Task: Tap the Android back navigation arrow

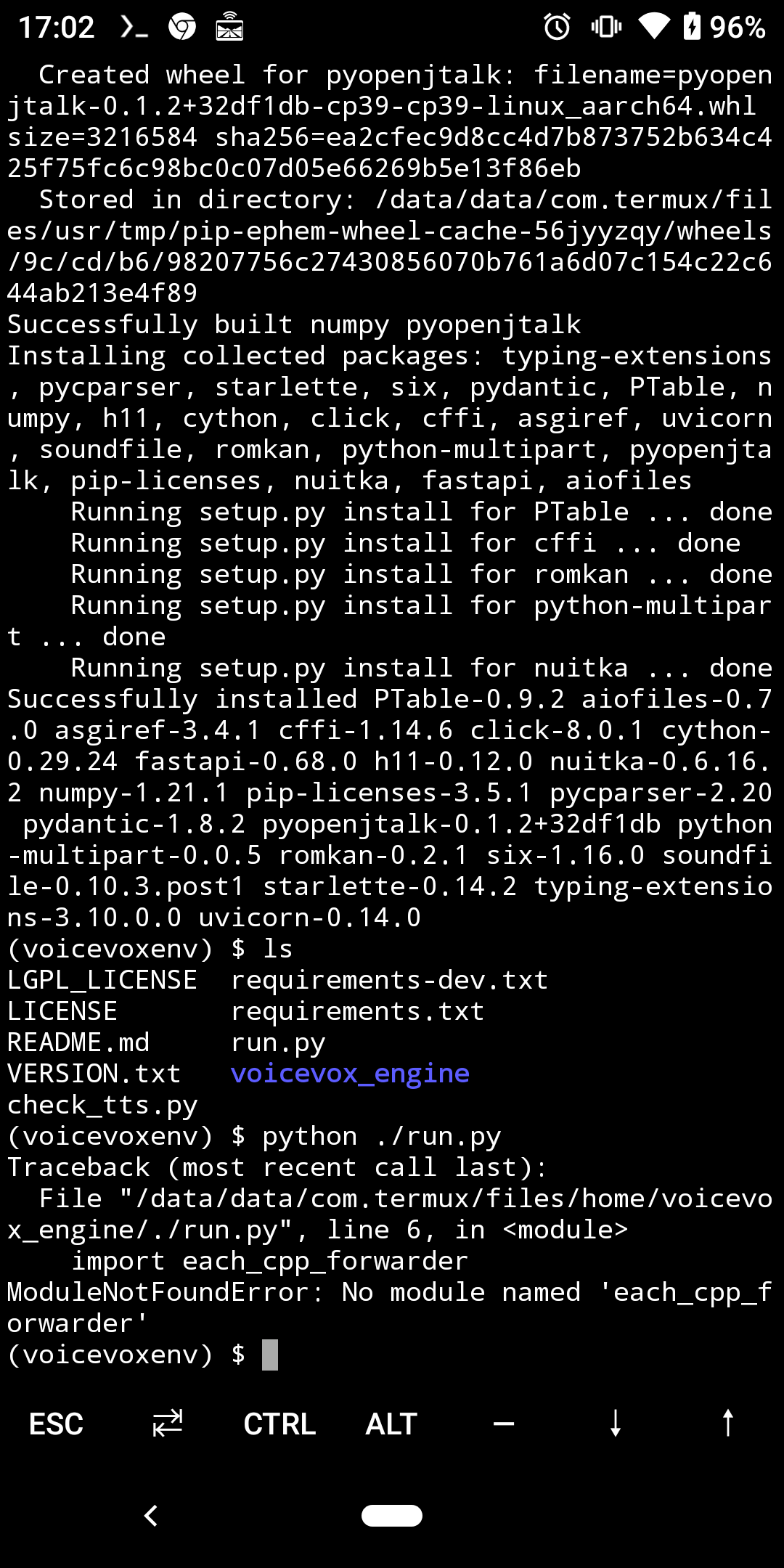Action: pos(151,1516)
